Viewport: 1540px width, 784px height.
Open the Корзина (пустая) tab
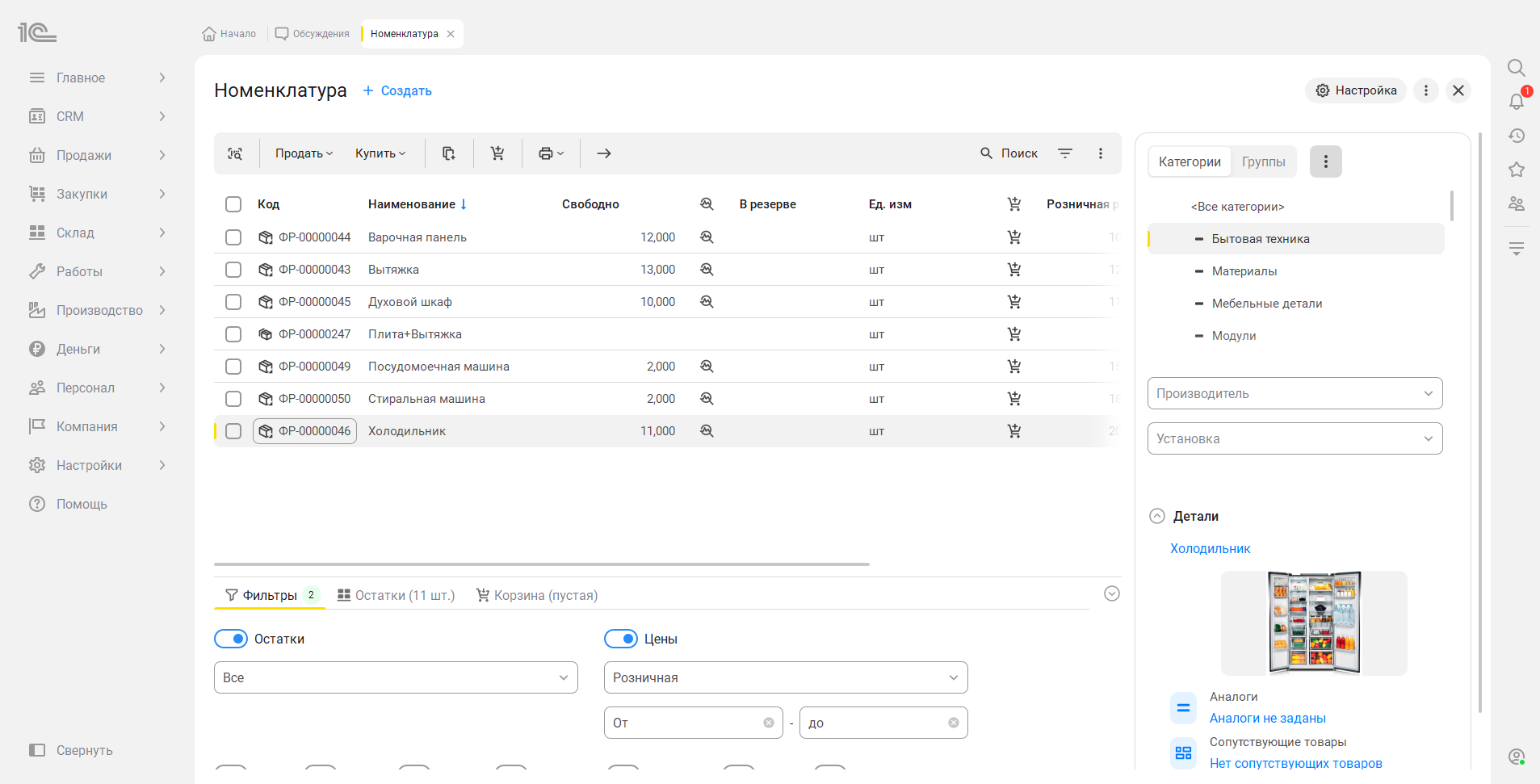(537, 595)
